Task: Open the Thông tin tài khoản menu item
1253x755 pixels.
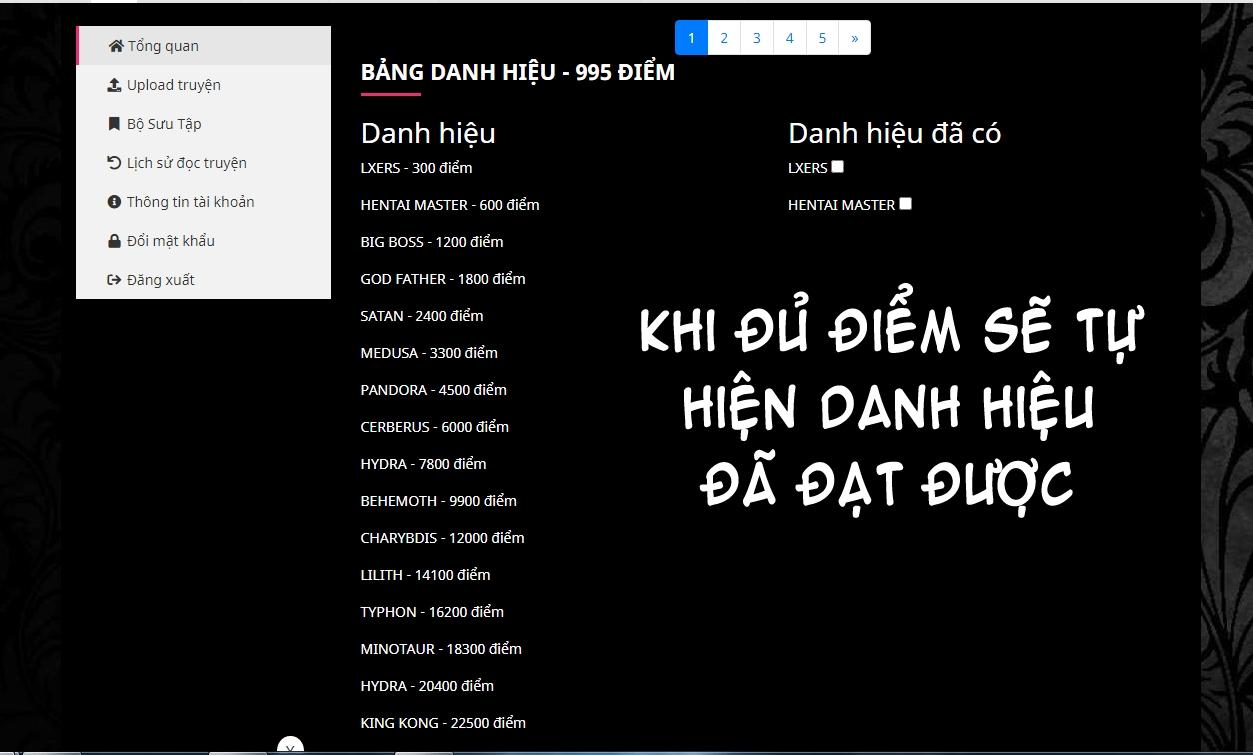Action: [190, 202]
